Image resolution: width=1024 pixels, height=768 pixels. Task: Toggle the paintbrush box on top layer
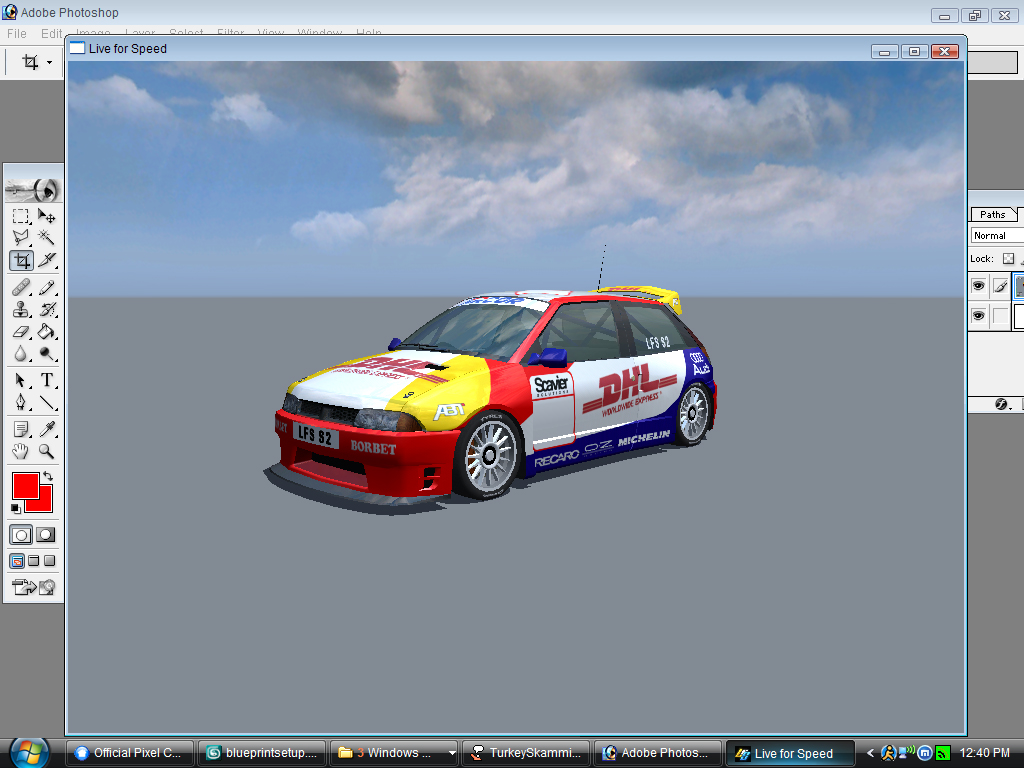[x=1000, y=285]
